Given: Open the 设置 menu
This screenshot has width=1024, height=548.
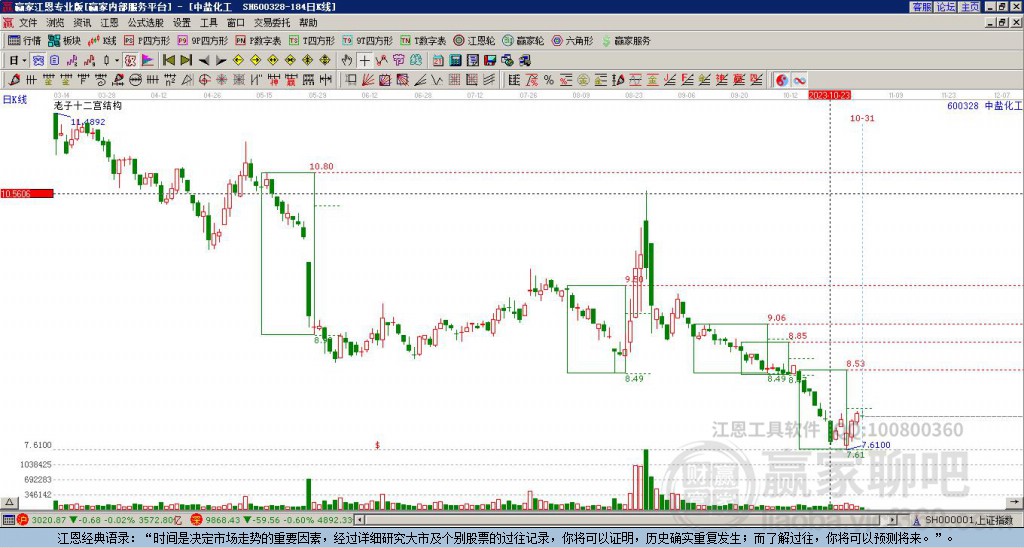Looking at the screenshot, I should pos(182,23).
